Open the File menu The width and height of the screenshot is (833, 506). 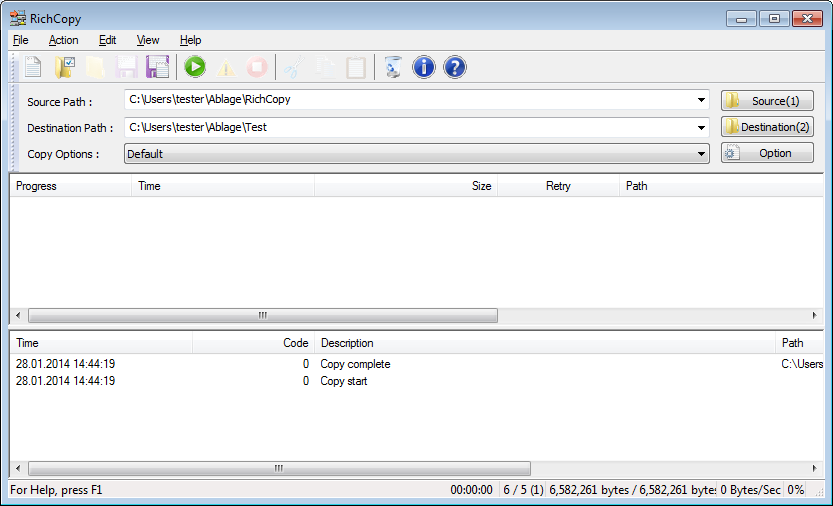(21, 40)
